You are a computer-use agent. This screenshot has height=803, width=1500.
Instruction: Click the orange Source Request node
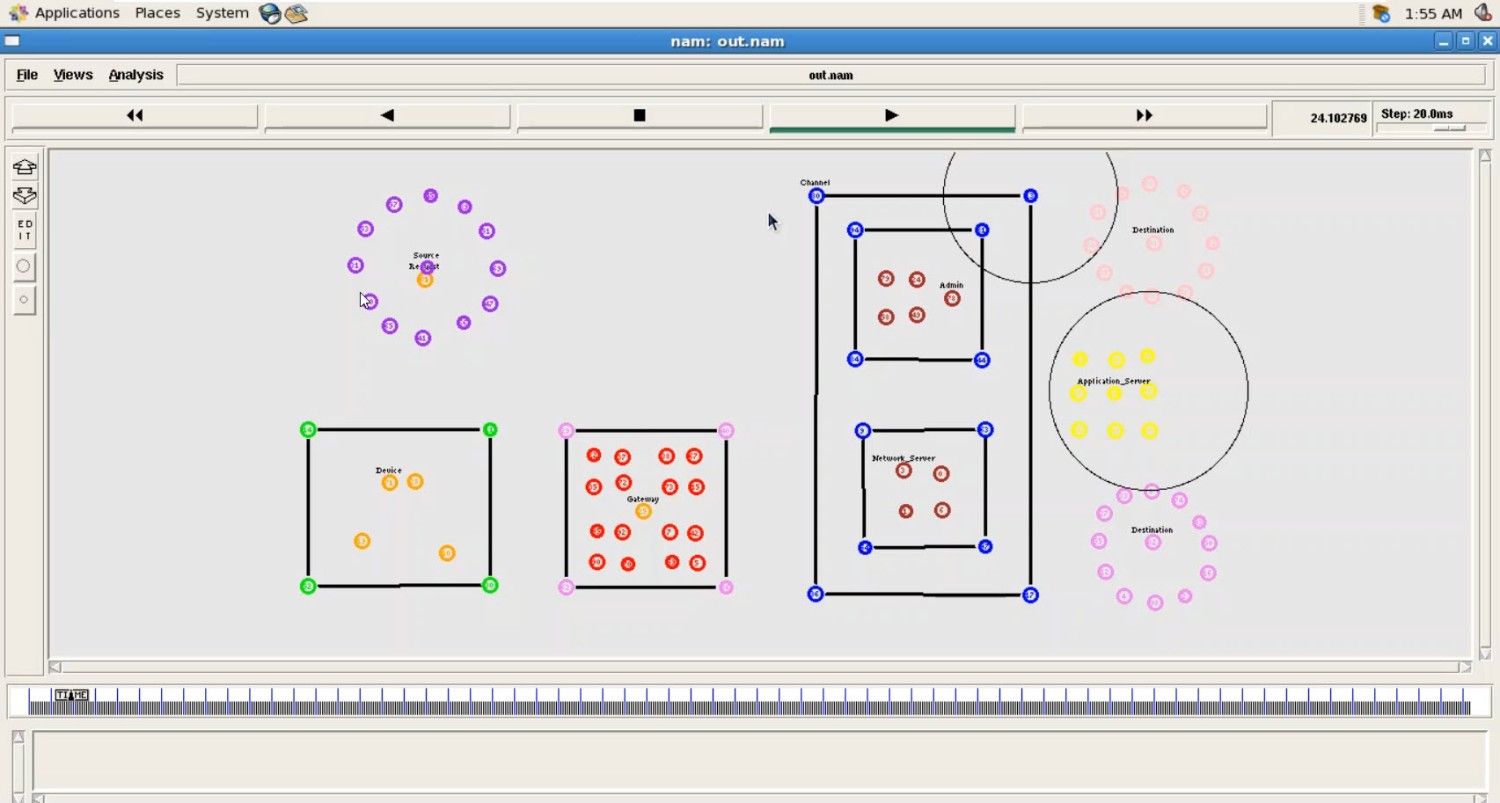pyautogui.click(x=425, y=281)
